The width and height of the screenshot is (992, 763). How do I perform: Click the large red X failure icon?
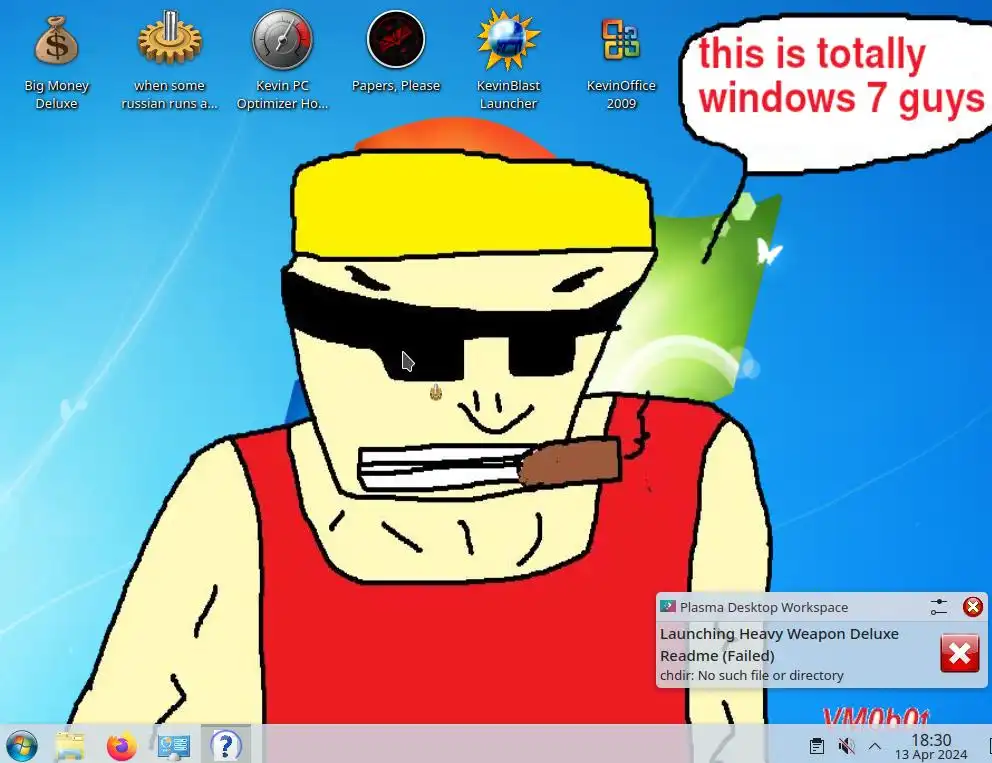[960, 653]
